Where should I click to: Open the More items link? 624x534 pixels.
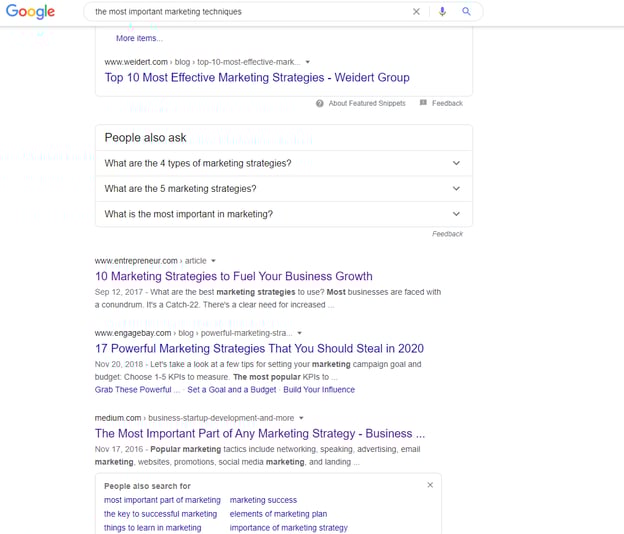(x=139, y=38)
